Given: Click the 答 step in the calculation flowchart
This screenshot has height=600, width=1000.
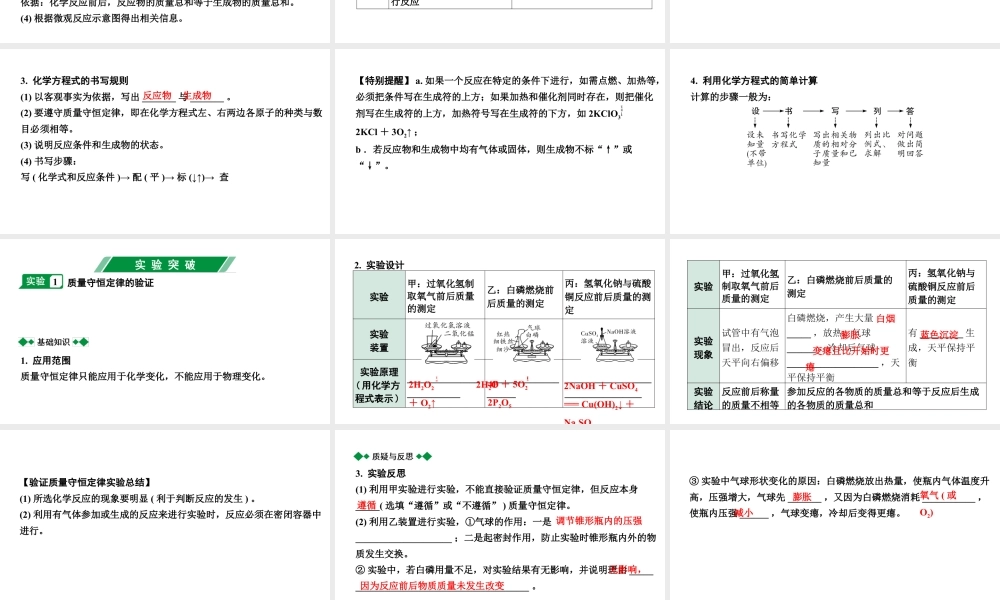Looking at the screenshot, I should click(910, 110).
